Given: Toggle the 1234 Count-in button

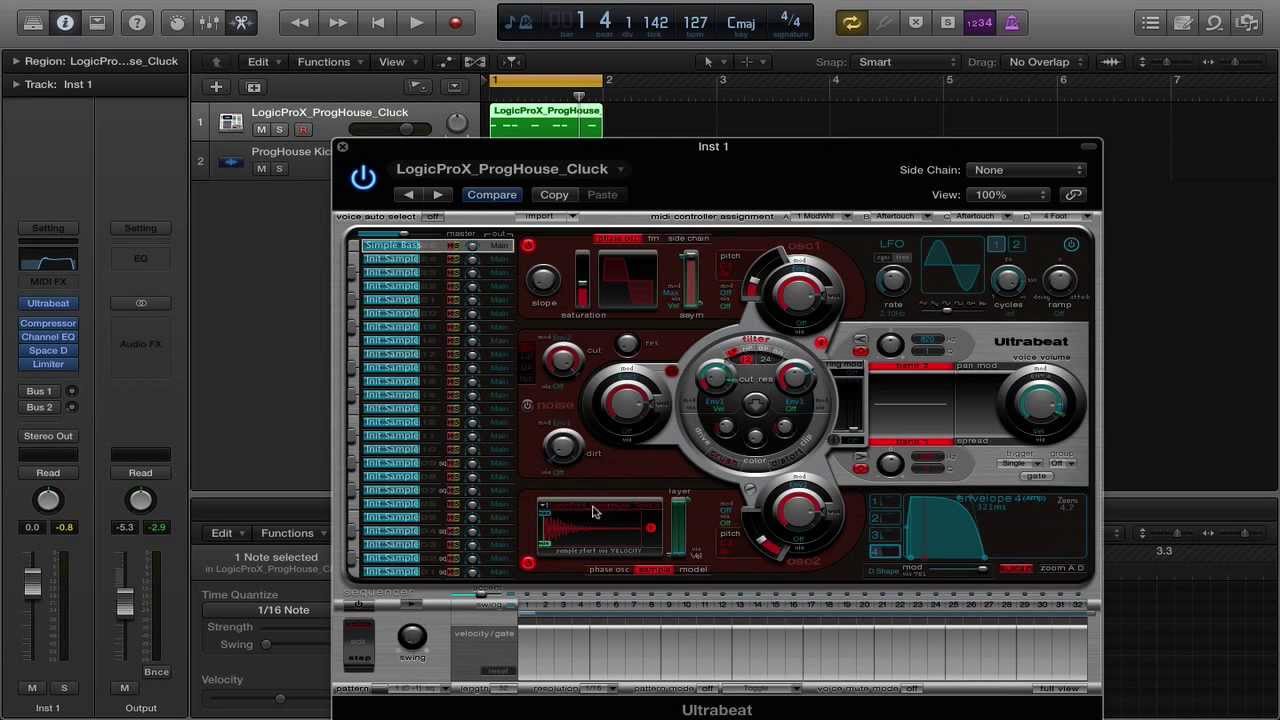Looking at the screenshot, I should coord(979,22).
